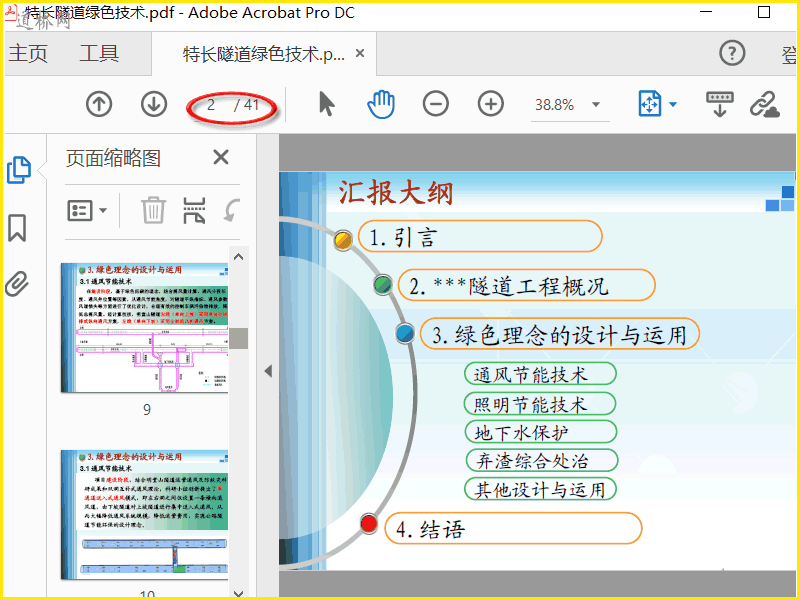Click the 1. 引言 outline item
The height and width of the screenshot is (600, 800).
(x=480, y=237)
